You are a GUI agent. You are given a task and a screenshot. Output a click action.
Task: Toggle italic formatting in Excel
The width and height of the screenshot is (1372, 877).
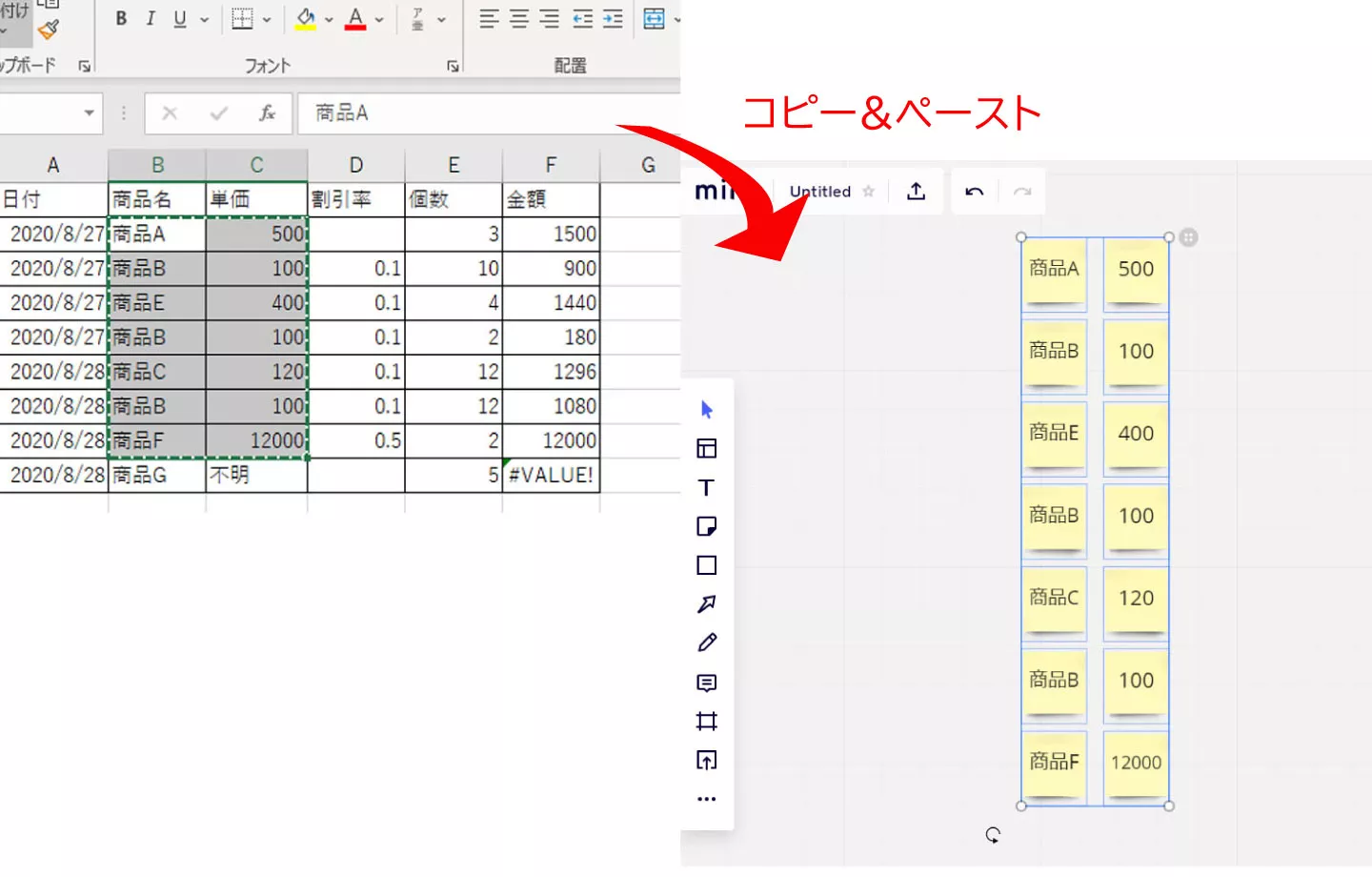(151, 18)
